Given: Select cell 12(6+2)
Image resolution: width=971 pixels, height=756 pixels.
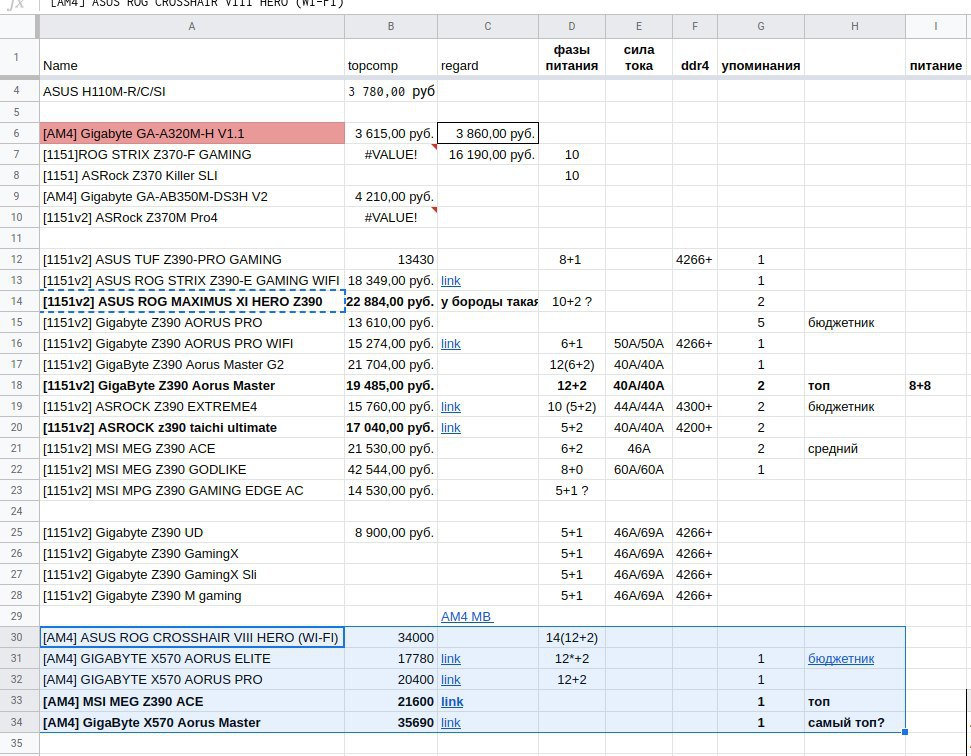Looking at the screenshot, I should coord(572,365).
